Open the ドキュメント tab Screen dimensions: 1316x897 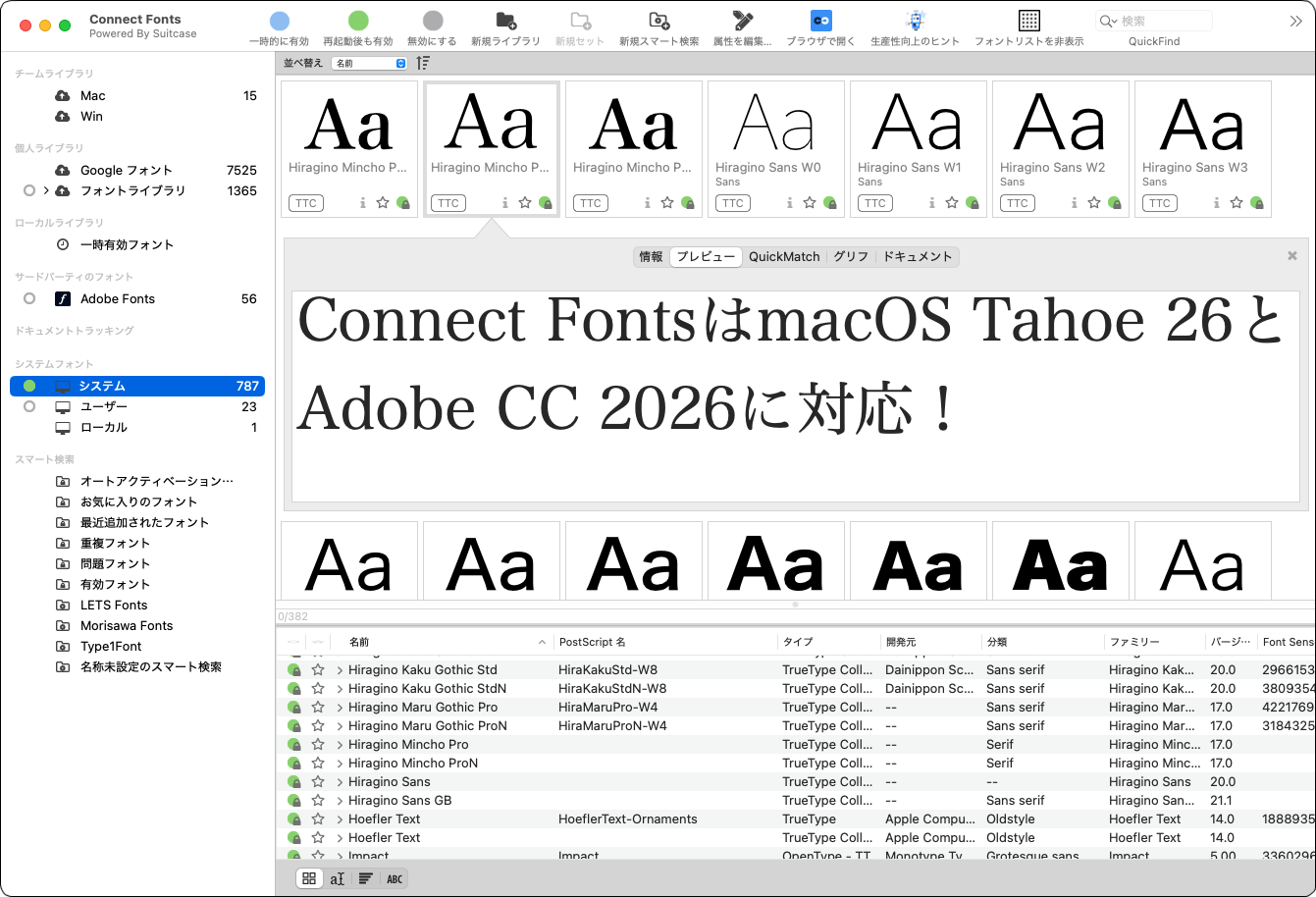tap(918, 257)
